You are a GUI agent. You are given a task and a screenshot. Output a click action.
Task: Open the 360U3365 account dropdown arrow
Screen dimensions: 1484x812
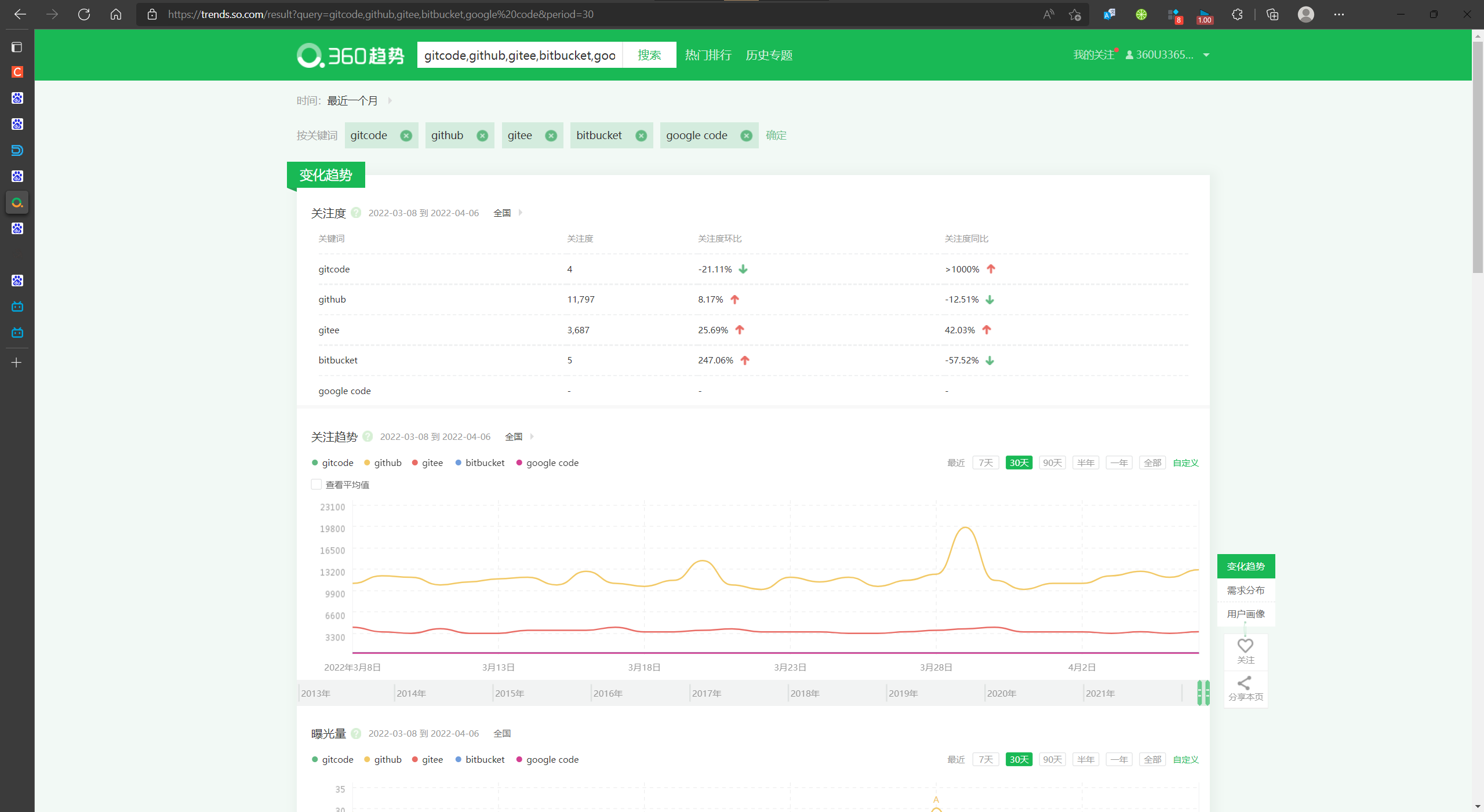coord(1206,55)
